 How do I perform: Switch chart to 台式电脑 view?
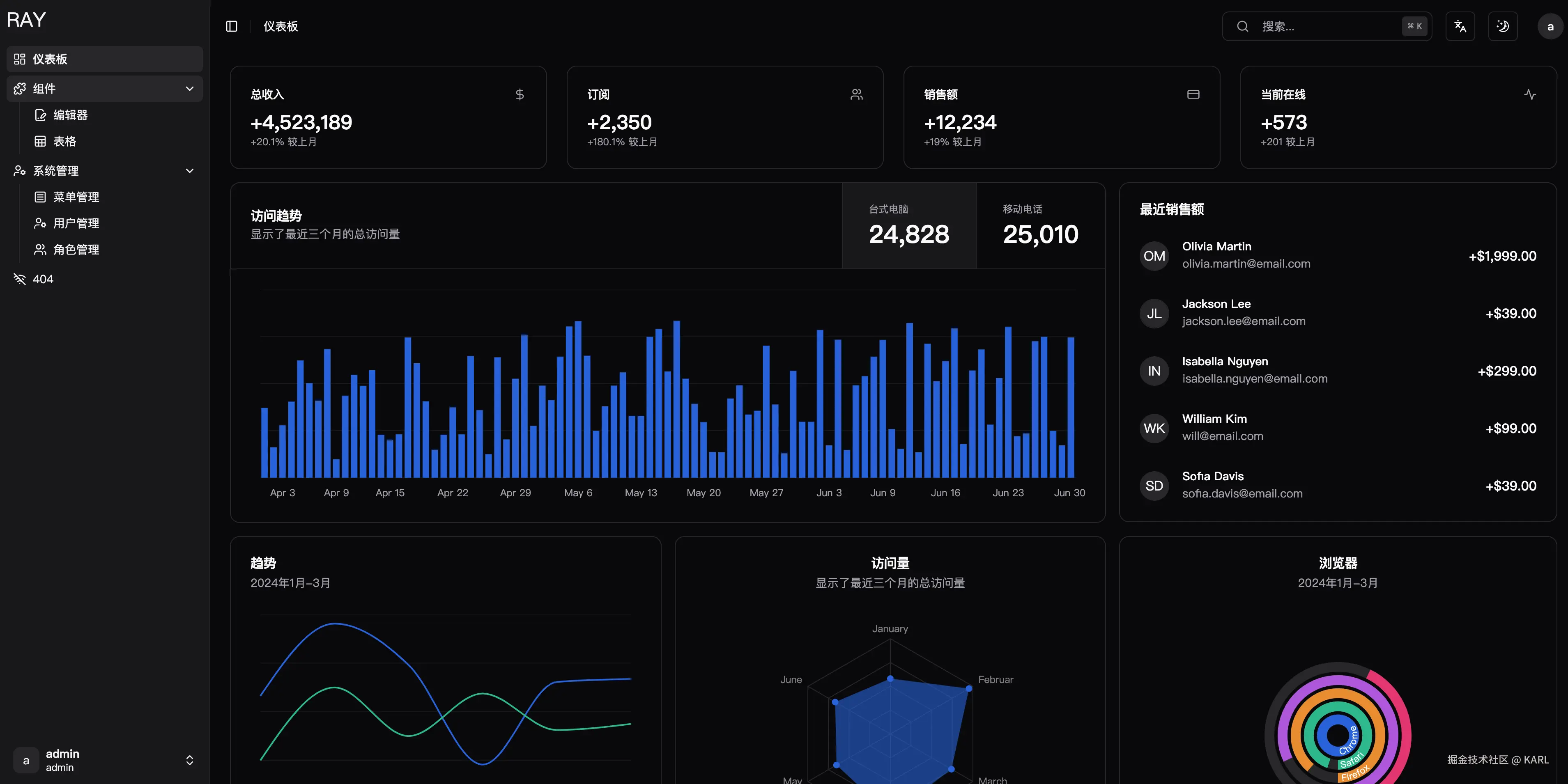(909, 226)
